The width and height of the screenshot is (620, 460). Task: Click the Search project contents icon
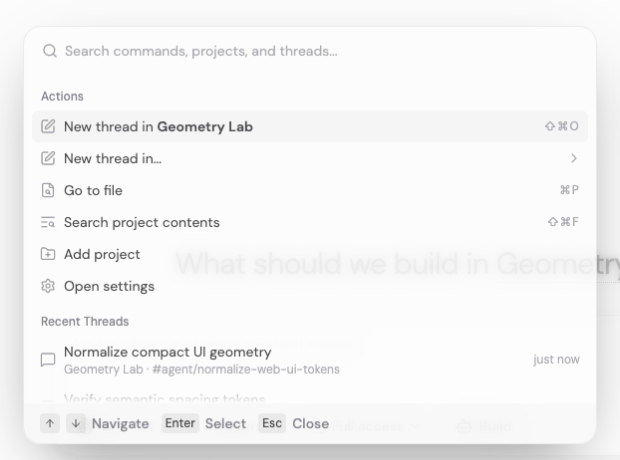(48, 222)
